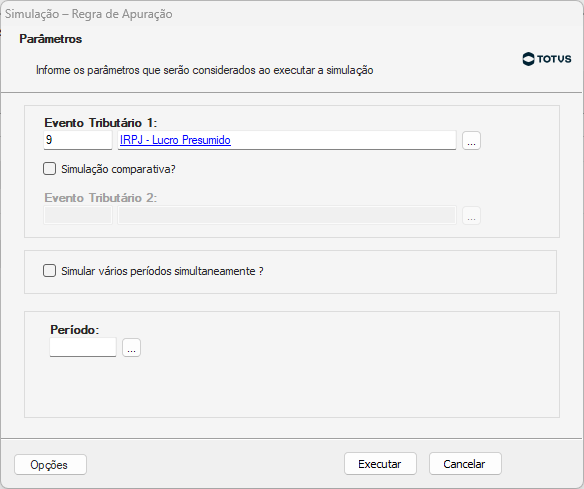Open the IRPJ - Lucro Presumido link
The image size is (584, 489).
175,140
